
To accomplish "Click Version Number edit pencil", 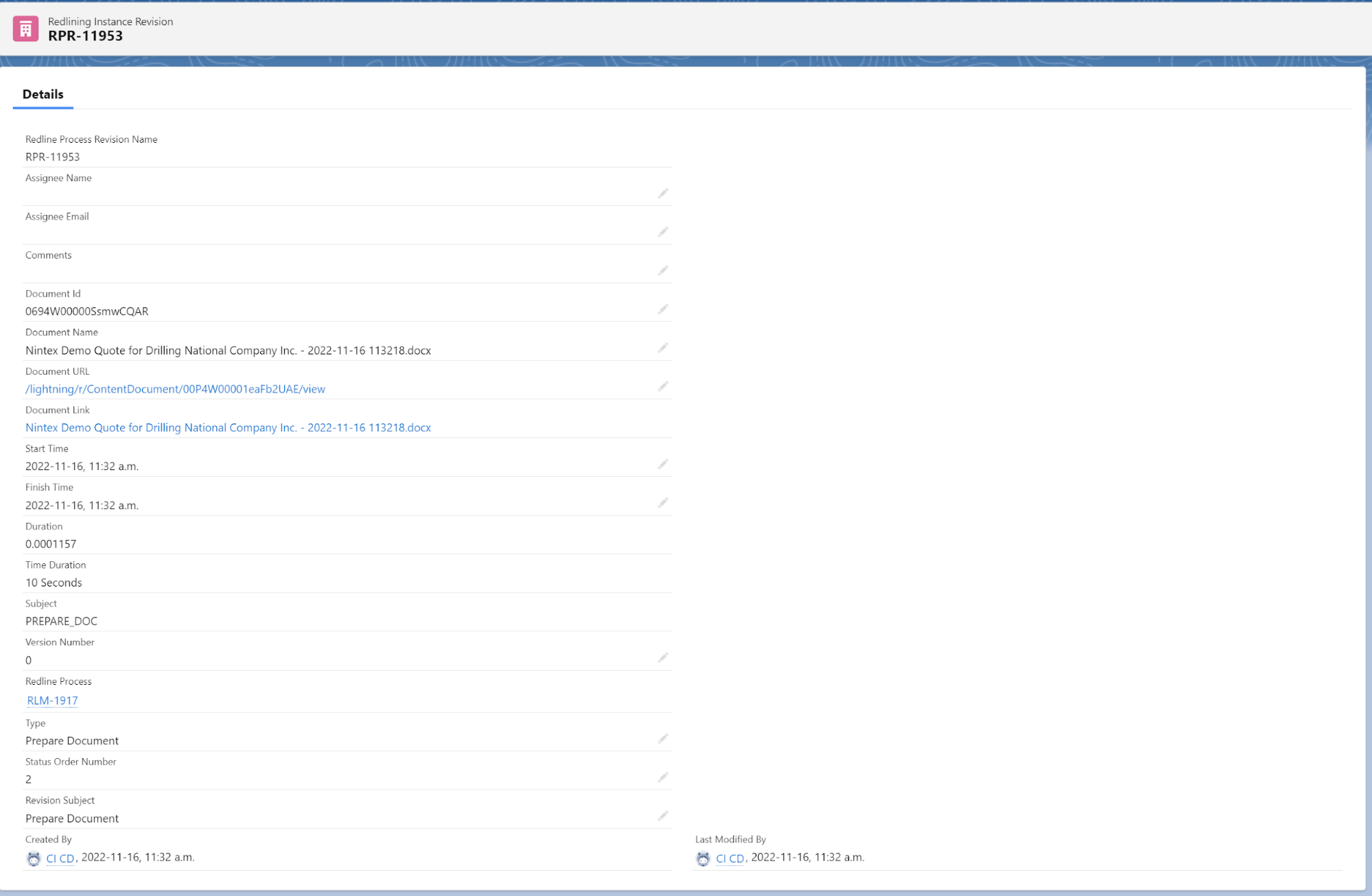I will [662, 658].
